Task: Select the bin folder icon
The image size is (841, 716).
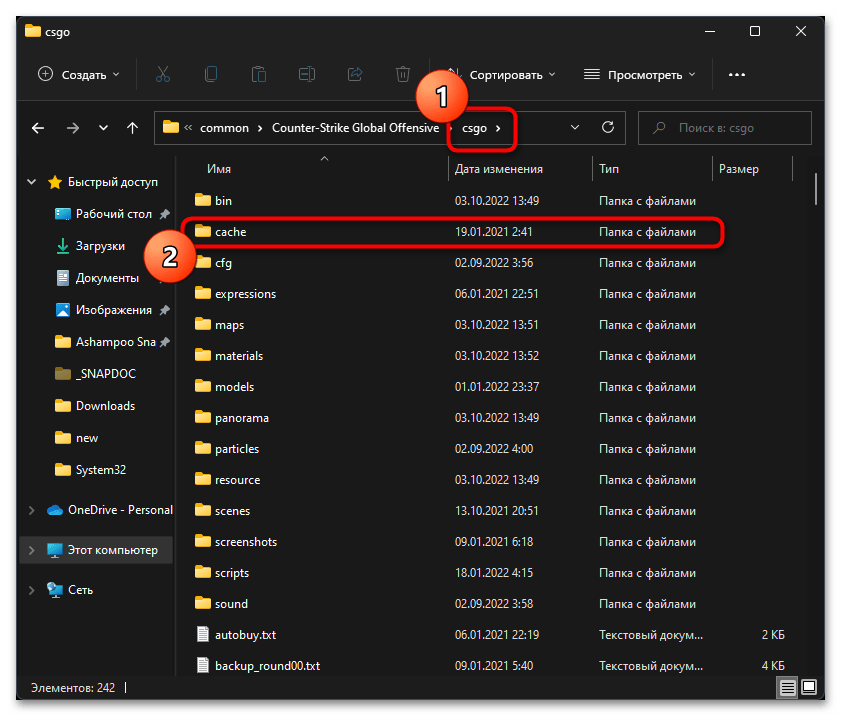Action: (203, 200)
